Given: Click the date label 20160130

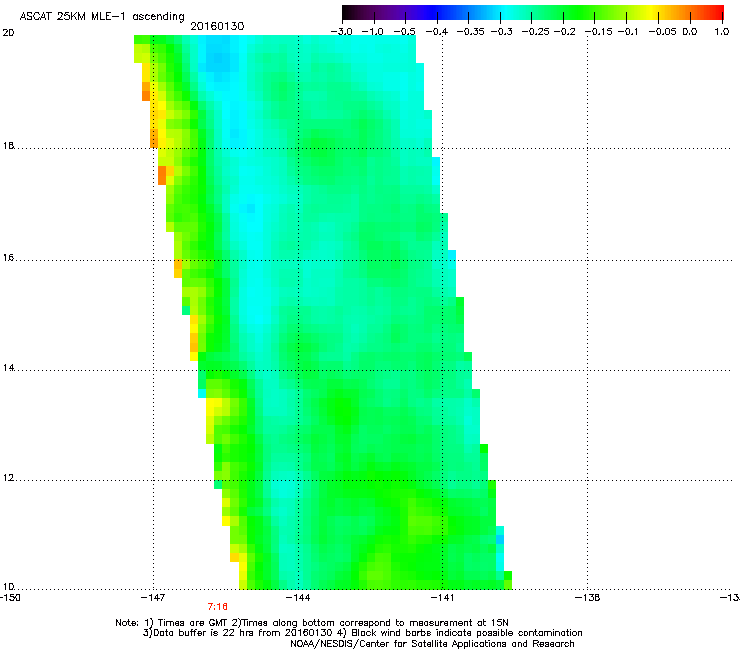Looking at the screenshot, I should (217, 26).
